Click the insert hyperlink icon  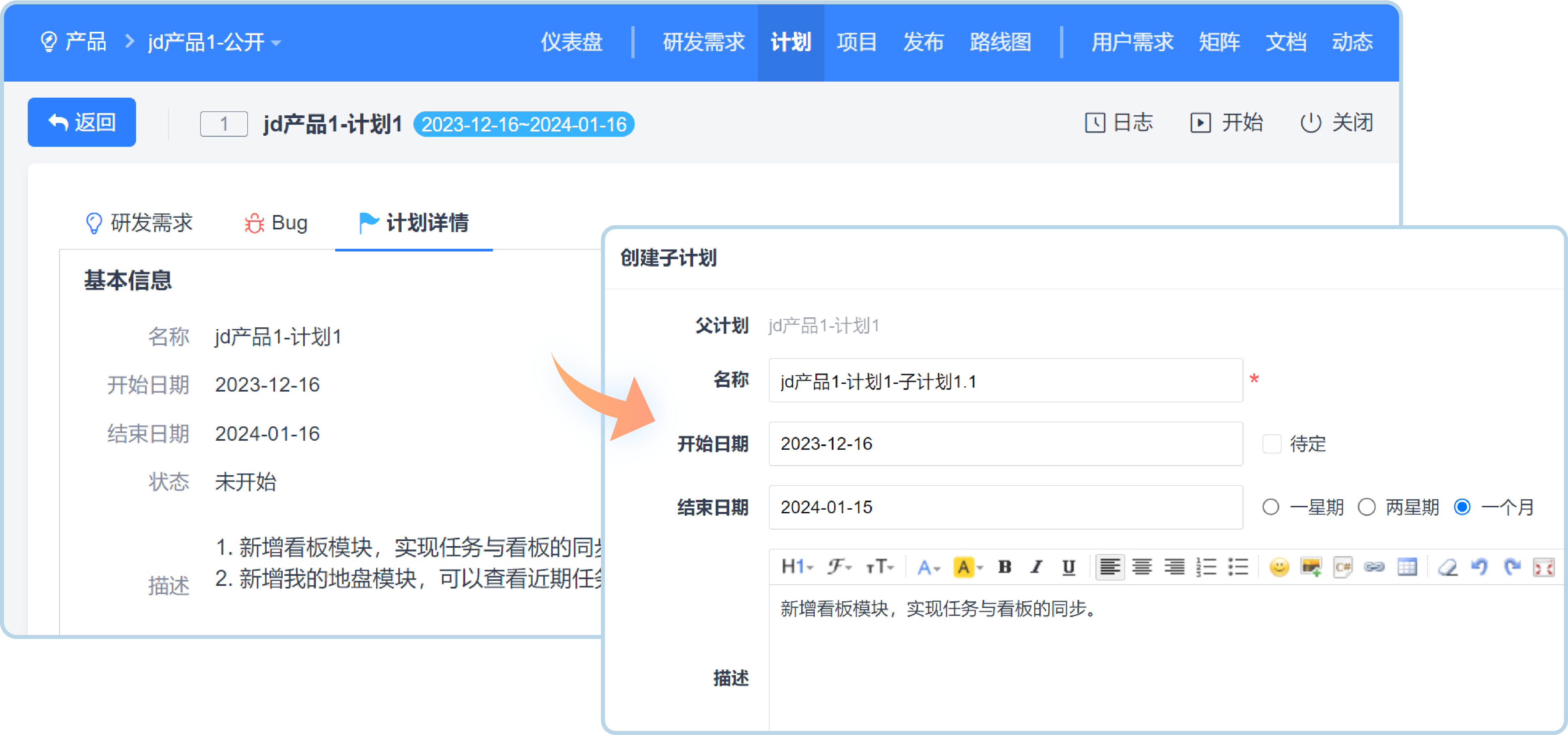[1374, 567]
